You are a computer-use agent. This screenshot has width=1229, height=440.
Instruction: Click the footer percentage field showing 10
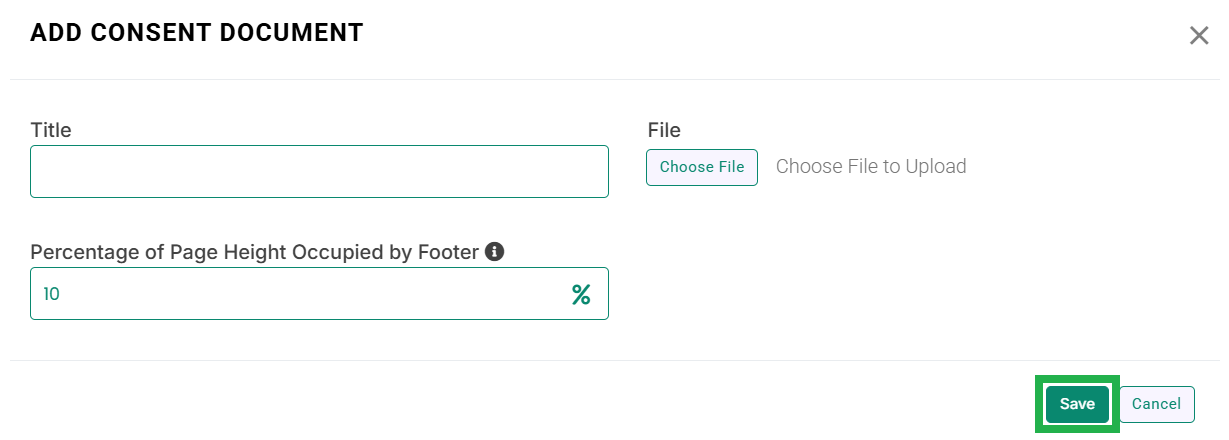(319, 293)
